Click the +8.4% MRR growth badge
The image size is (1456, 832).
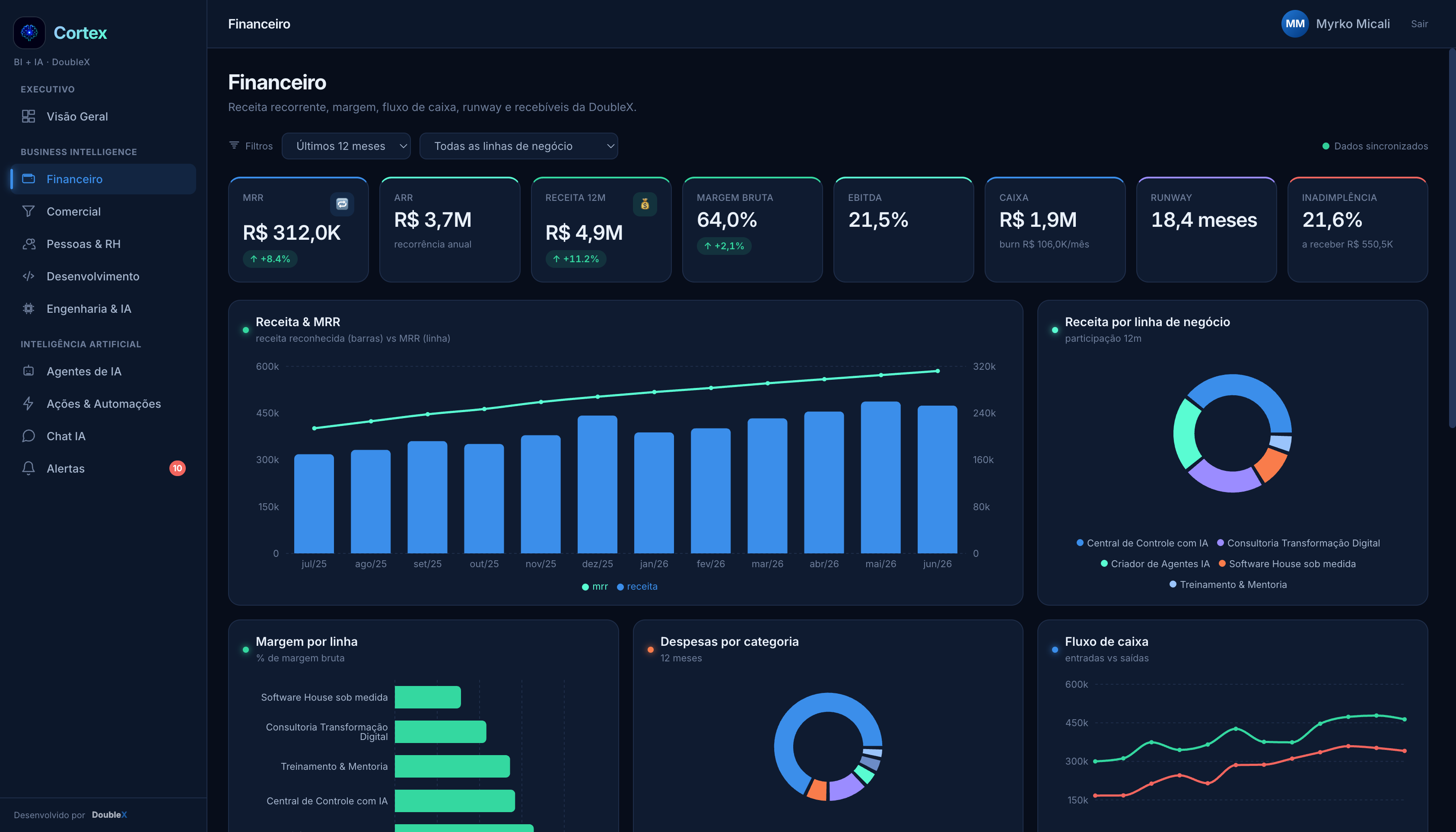pos(270,259)
